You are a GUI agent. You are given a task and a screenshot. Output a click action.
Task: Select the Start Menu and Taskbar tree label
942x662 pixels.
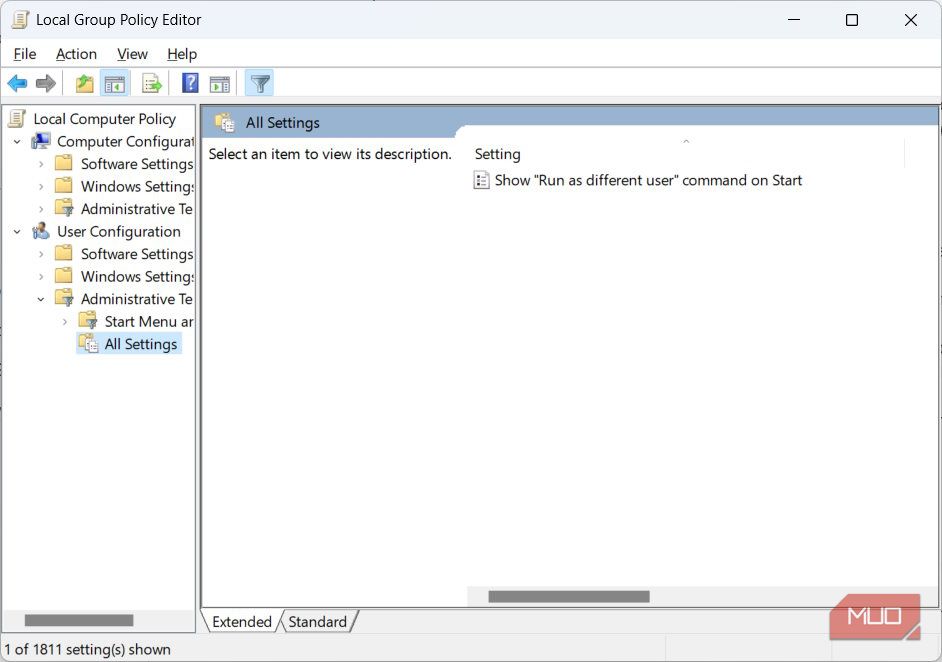(149, 321)
